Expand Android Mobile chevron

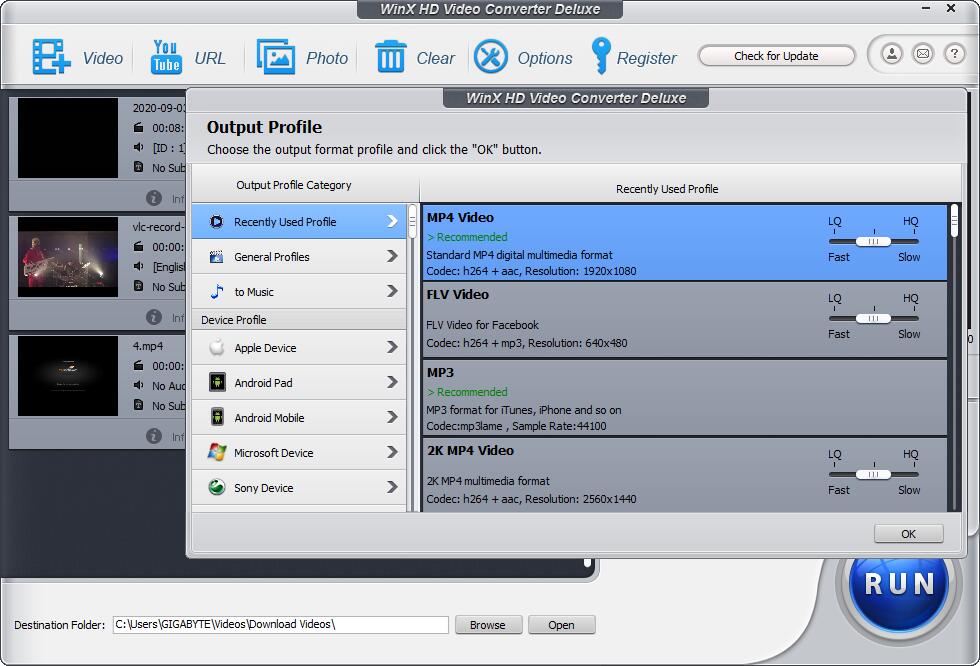coord(392,417)
